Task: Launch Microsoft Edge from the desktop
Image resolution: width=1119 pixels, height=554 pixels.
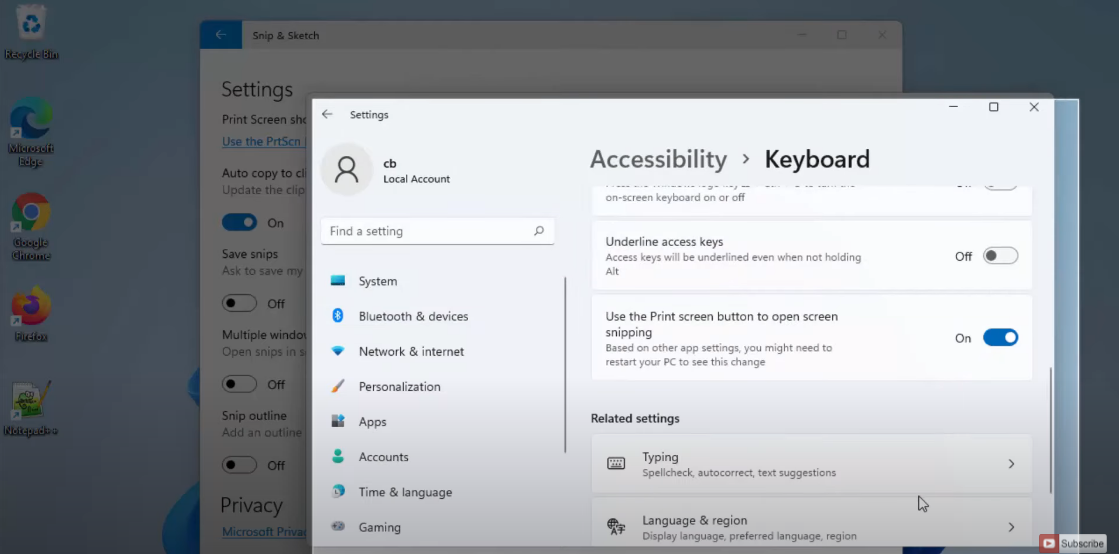Action: point(31,122)
